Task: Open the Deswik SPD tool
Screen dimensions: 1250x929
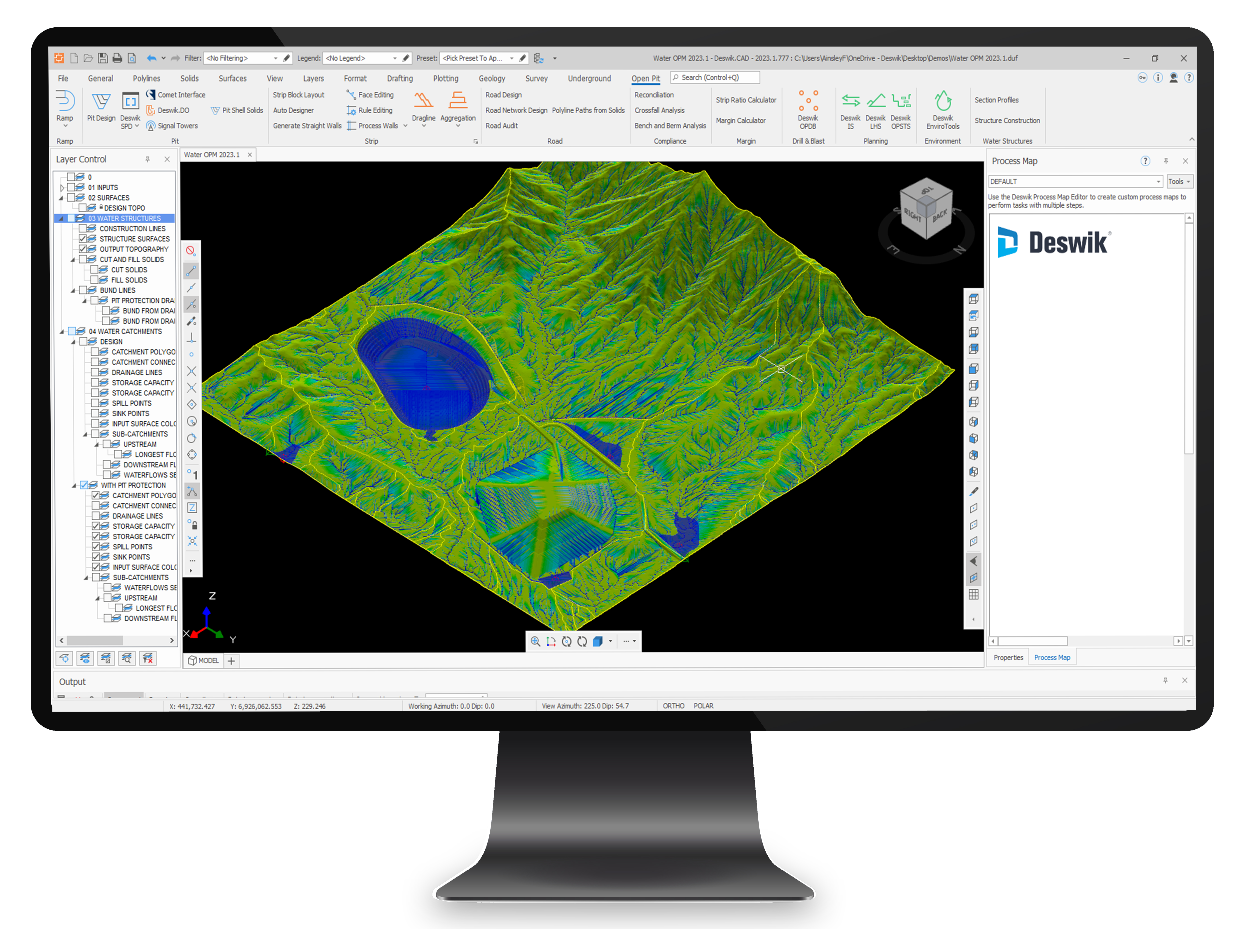Action: (x=131, y=111)
